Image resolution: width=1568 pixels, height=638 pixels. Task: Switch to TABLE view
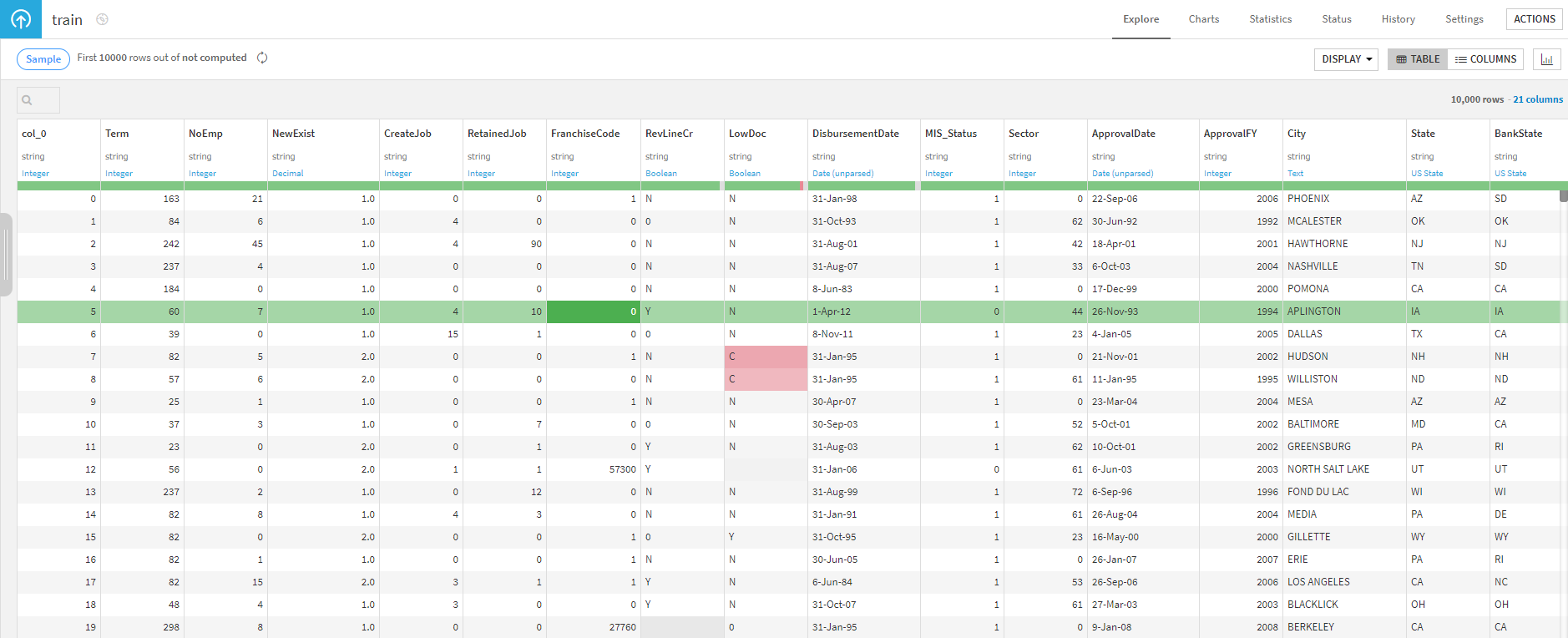(x=1418, y=59)
